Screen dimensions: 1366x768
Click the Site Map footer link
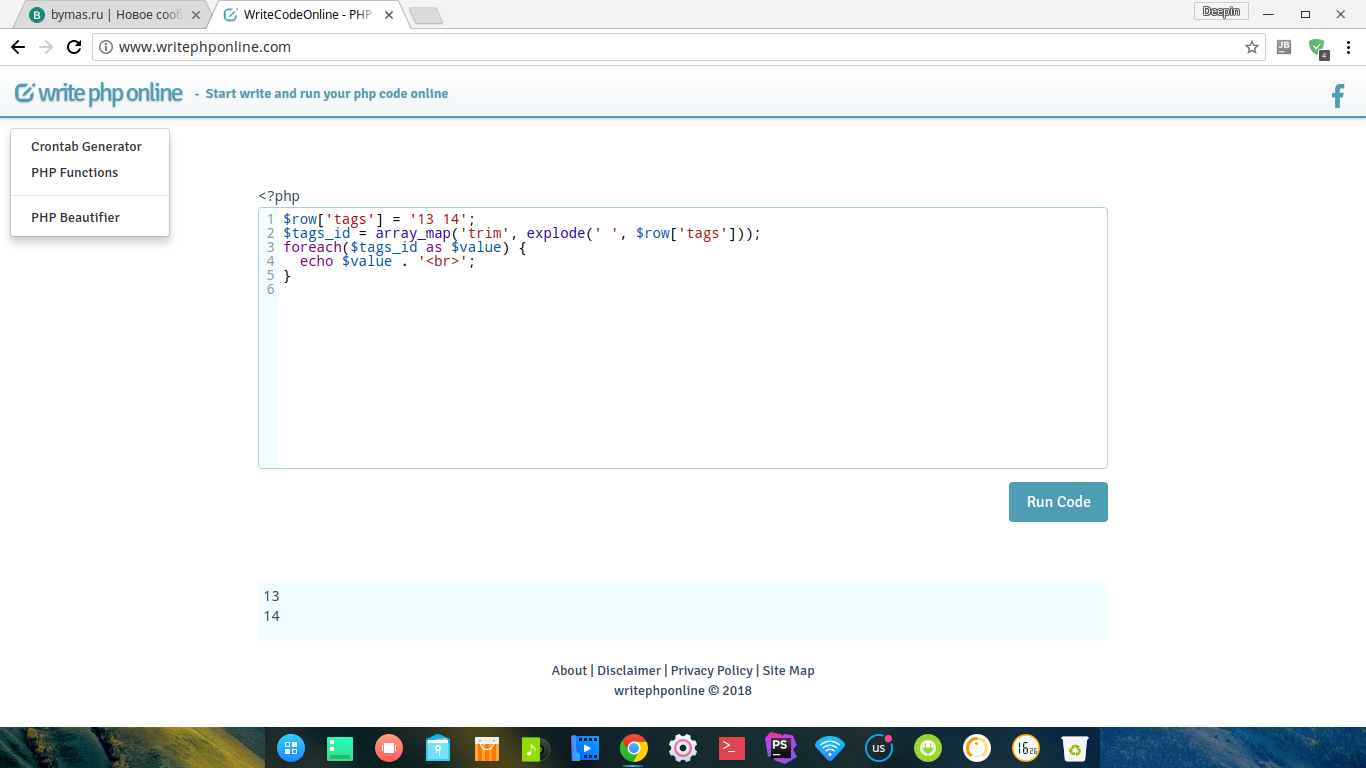pos(788,671)
